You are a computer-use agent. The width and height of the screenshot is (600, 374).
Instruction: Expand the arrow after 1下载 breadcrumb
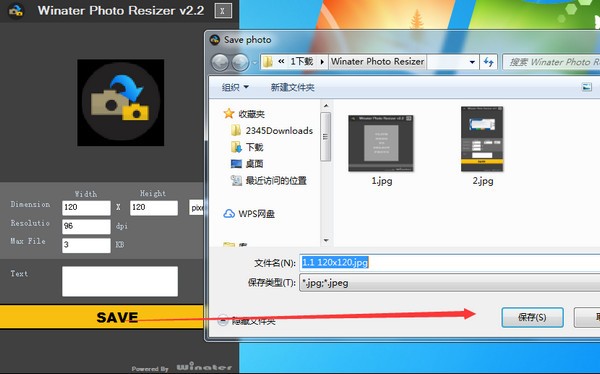coord(322,62)
